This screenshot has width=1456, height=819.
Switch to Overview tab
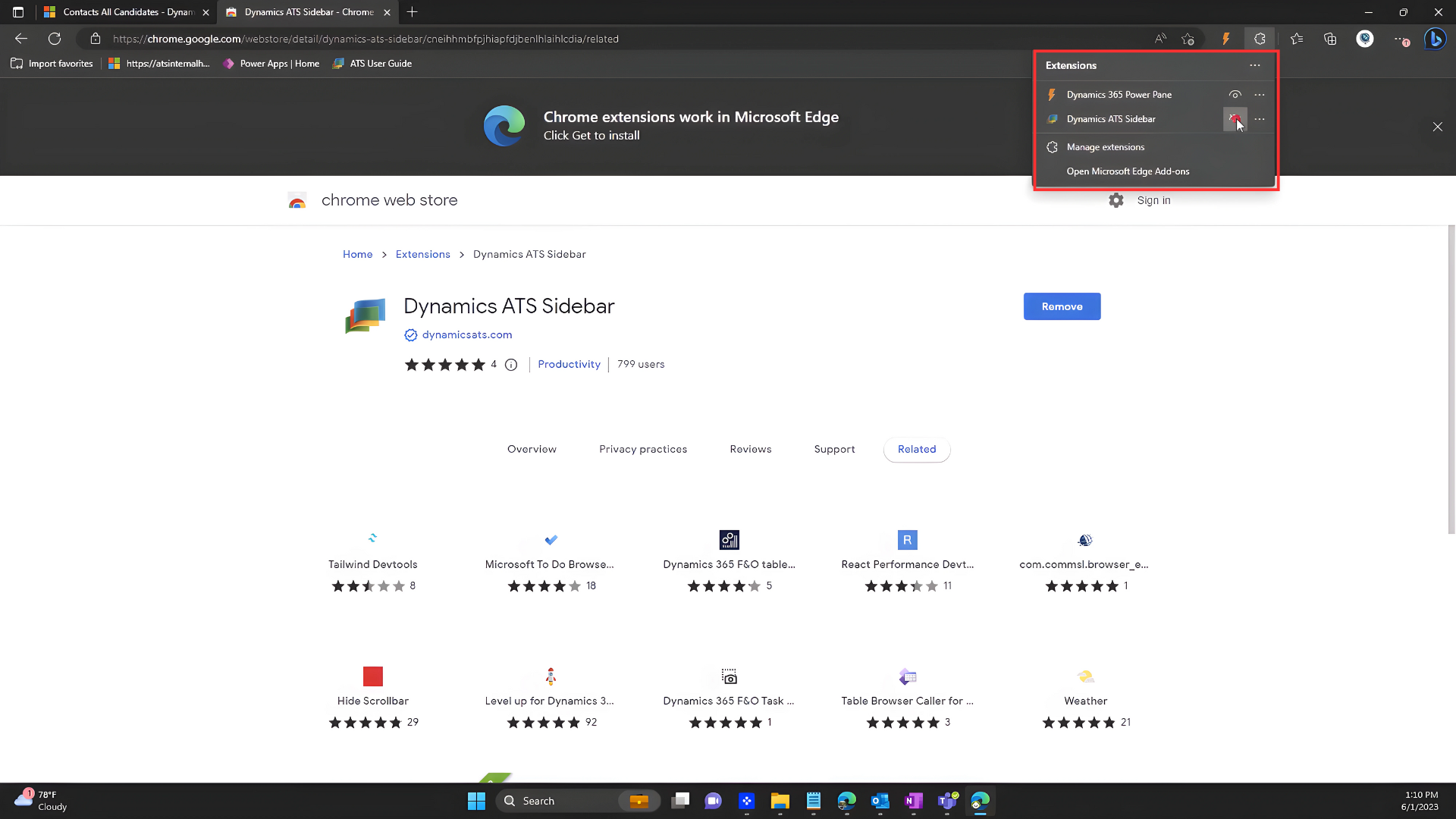click(532, 449)
